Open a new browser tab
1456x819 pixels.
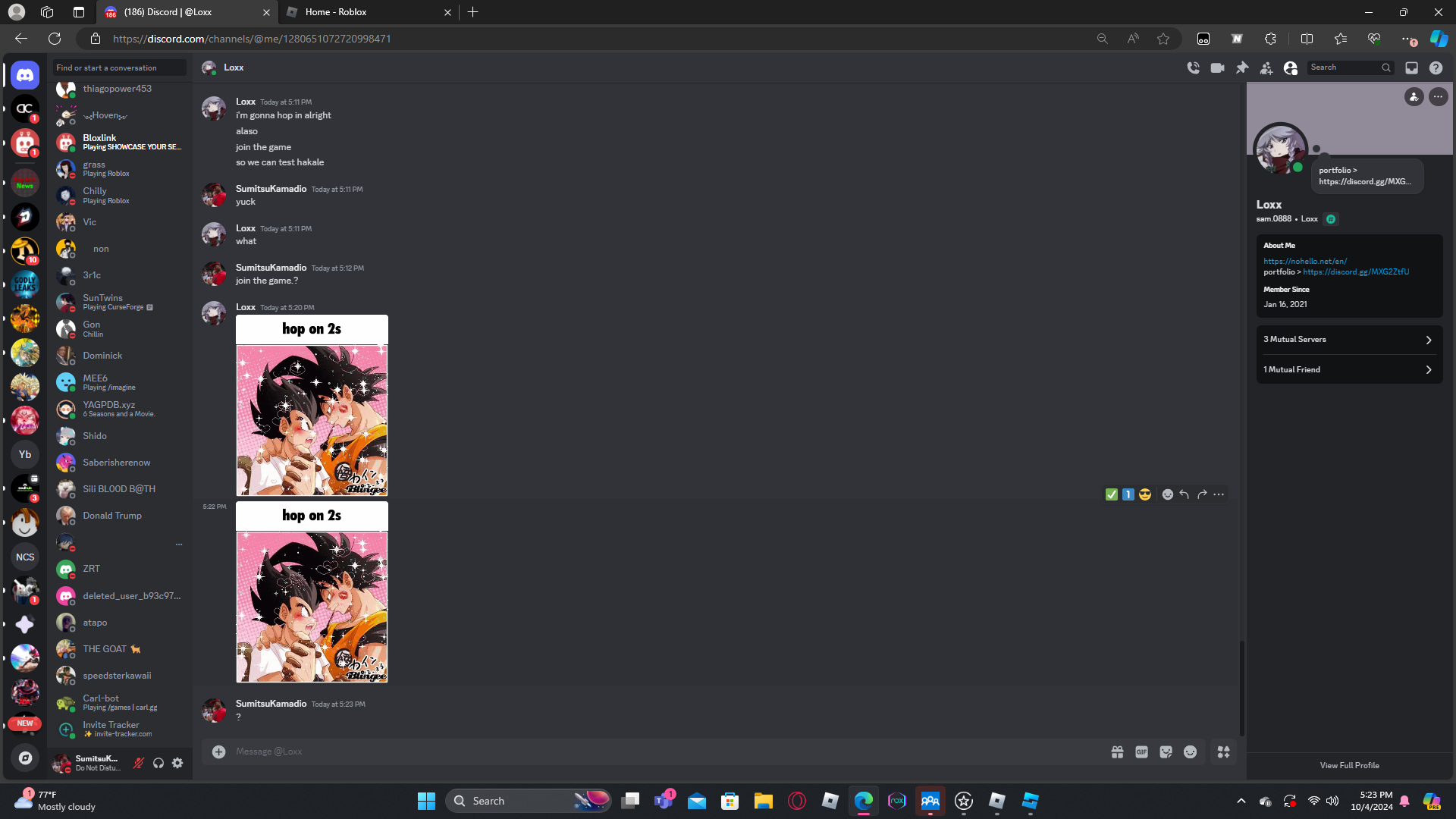(472, 12)
